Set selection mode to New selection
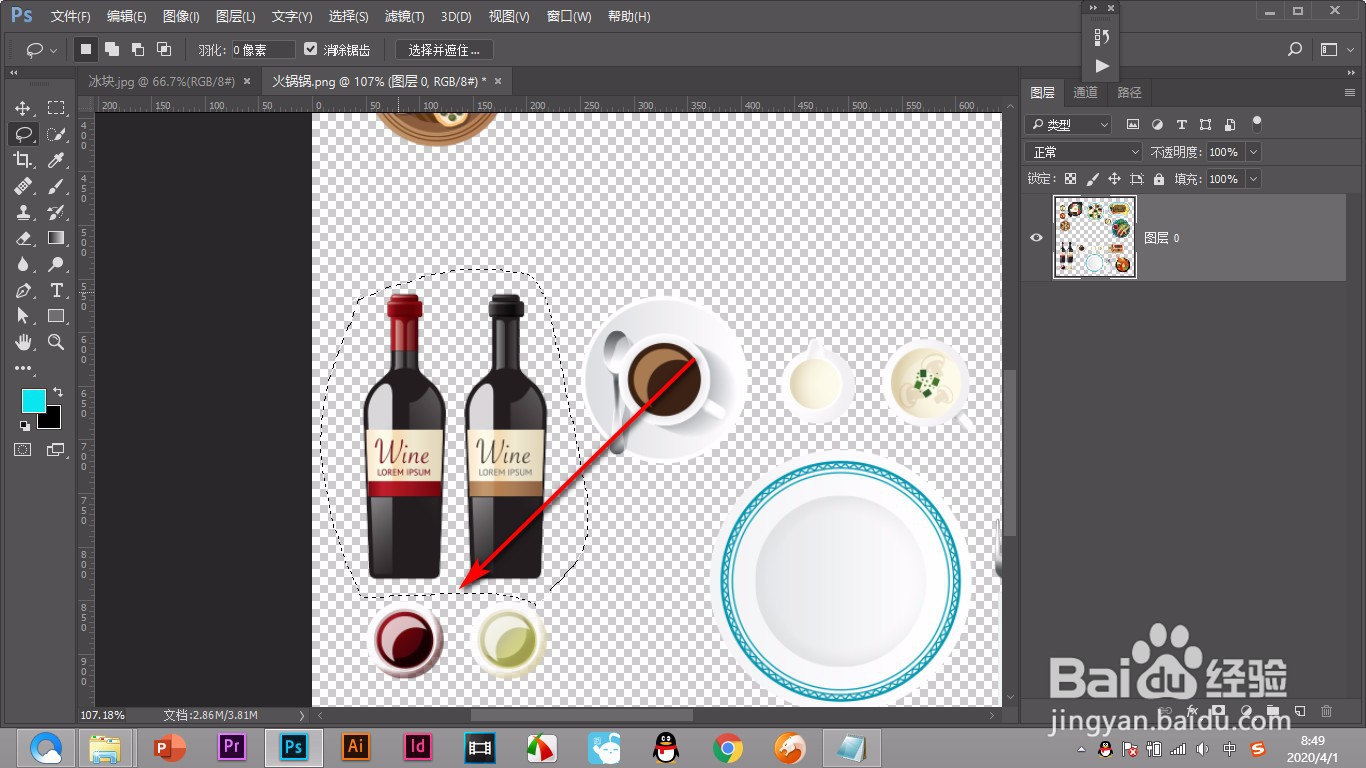1366x768 pixels. coord(86,49)
